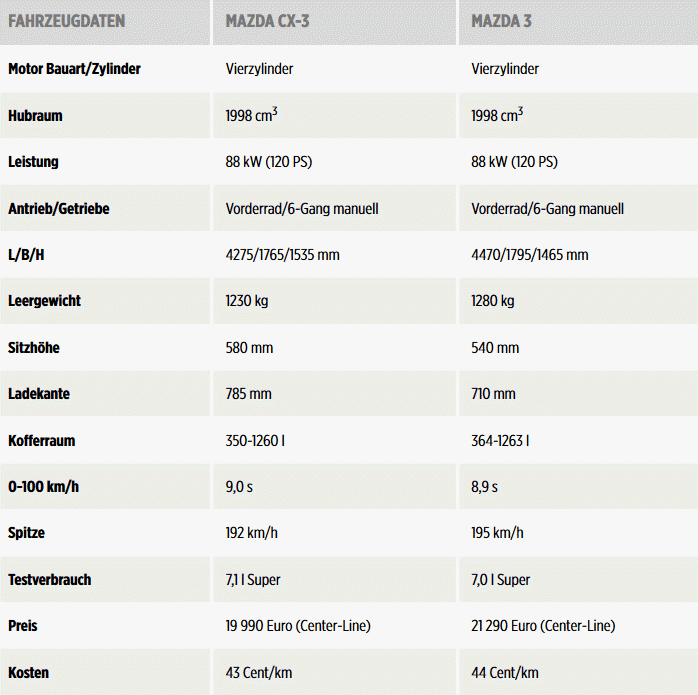This screenshot has width=698, height=695.
Task: Click the Ladekante value 710 mm
Action: (494, 394)
